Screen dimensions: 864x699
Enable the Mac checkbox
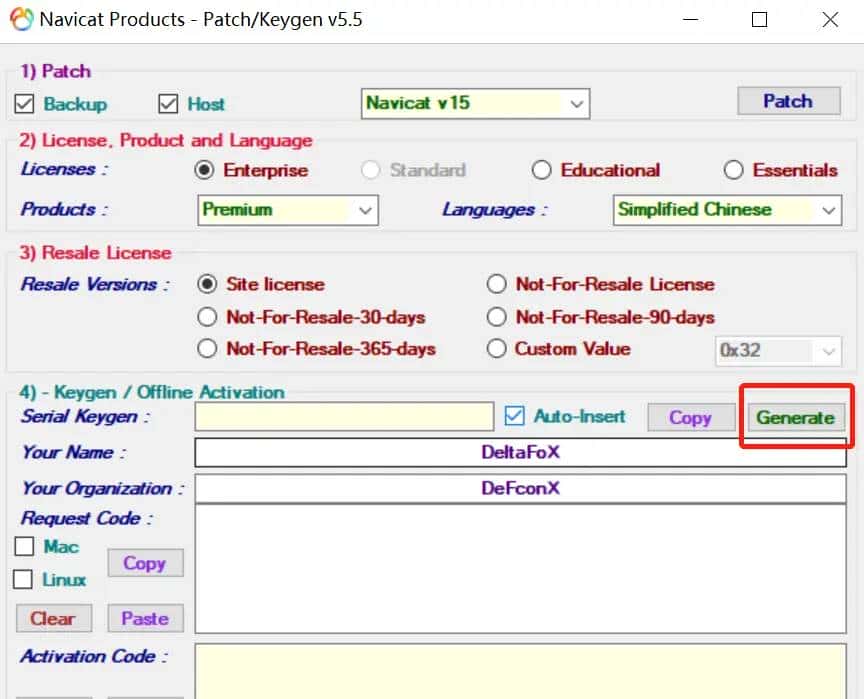click(x=24, y=546)
